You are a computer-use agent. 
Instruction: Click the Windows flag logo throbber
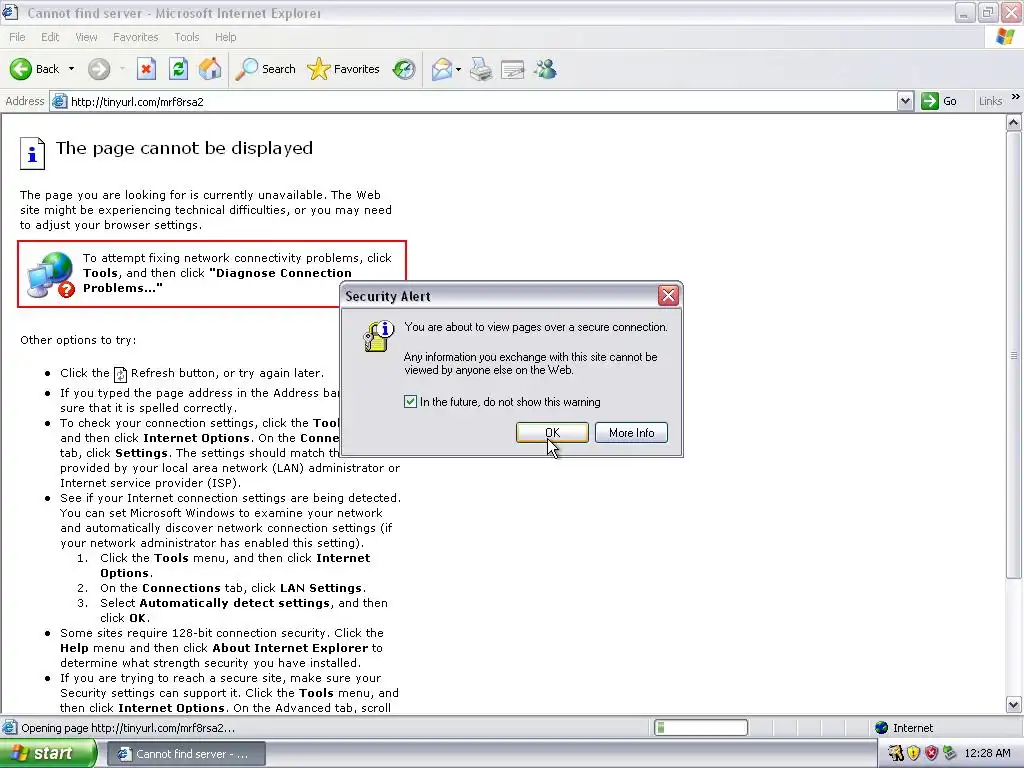[x=1006, y=37]
